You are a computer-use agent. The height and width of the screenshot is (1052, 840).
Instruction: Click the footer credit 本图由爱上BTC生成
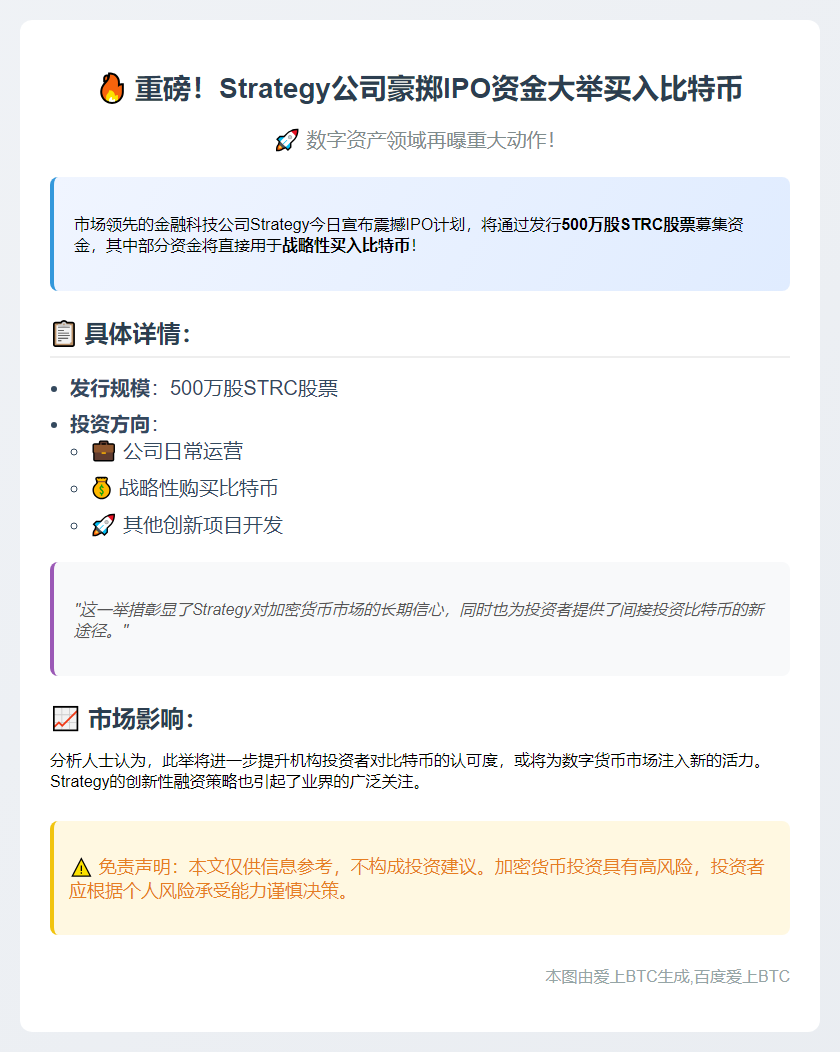[x=667, y=976]
